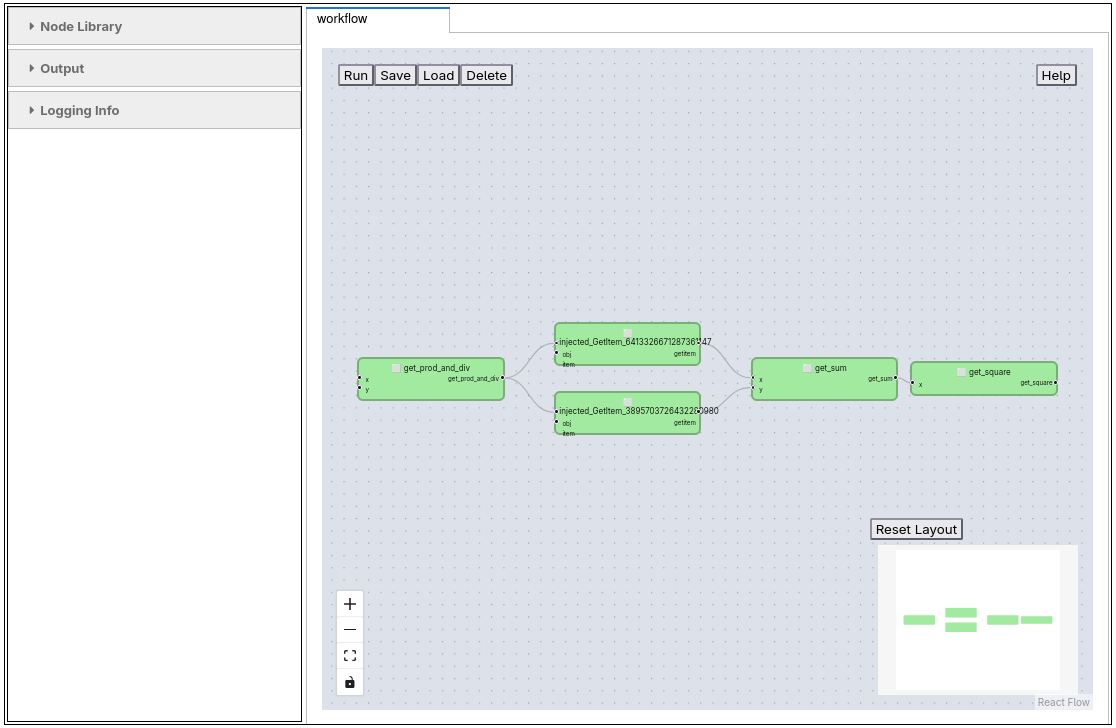Expand the Node Library section
Viewport: 1116px width, 728px height.
pos(154,26)
